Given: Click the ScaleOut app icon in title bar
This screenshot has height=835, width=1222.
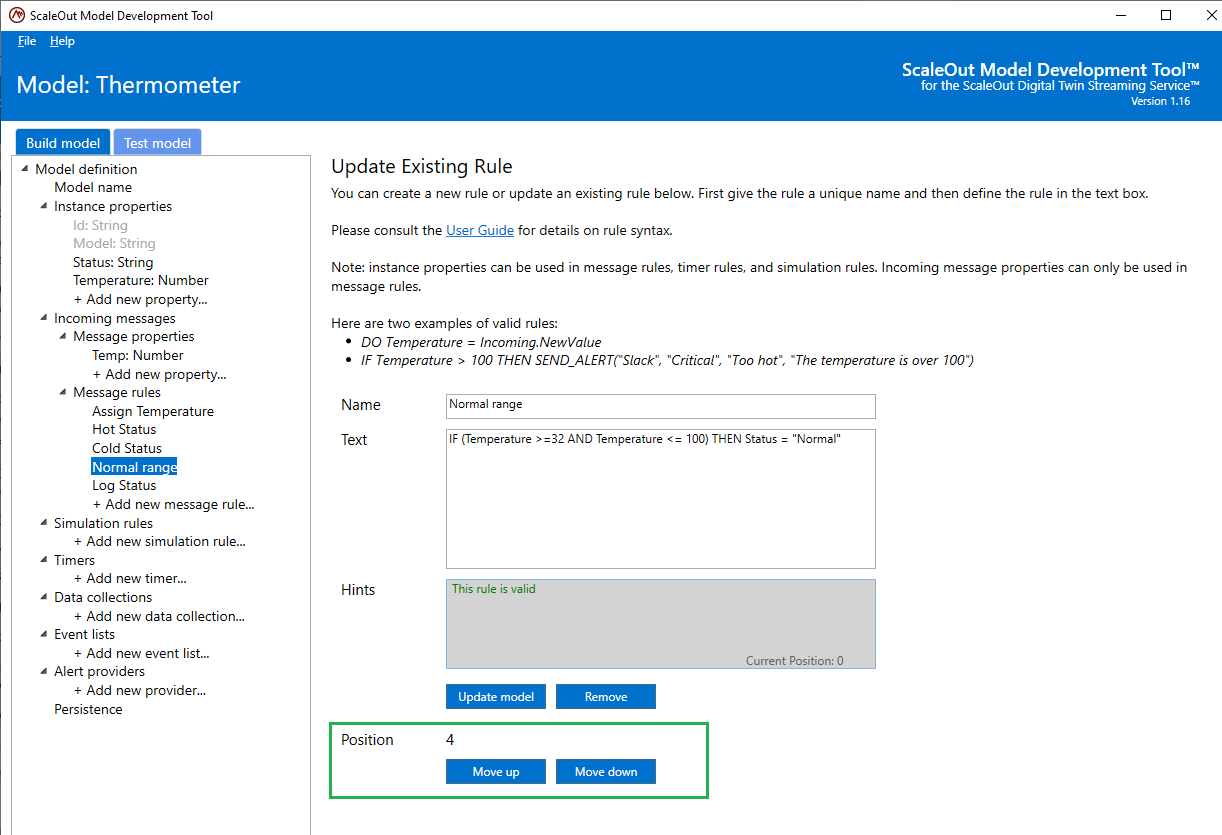Looking at the screenshot, I should (x=16, y=15).
